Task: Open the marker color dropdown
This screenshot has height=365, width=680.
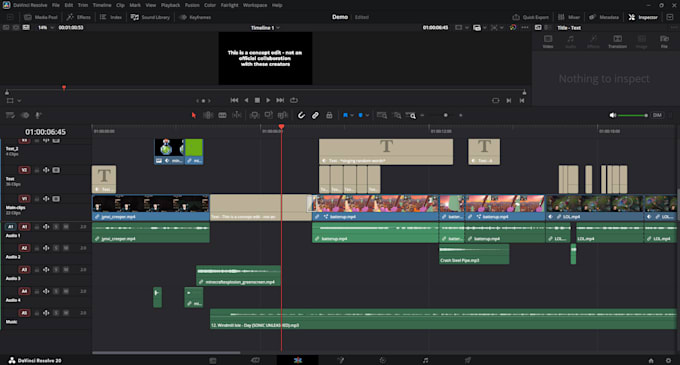Action: (367, 115)
